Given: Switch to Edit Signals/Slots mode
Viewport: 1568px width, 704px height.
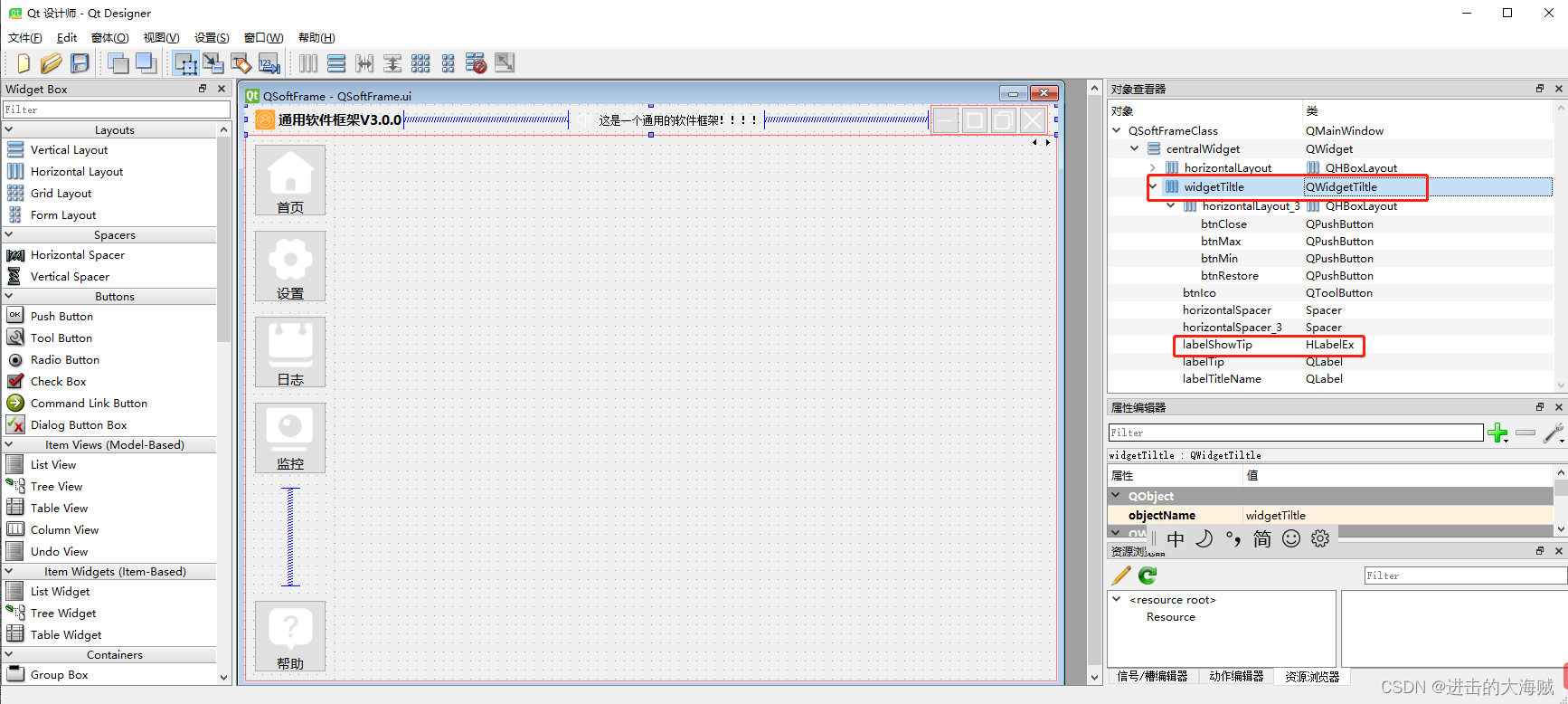Looking at the screenshot, I should 213,63.
